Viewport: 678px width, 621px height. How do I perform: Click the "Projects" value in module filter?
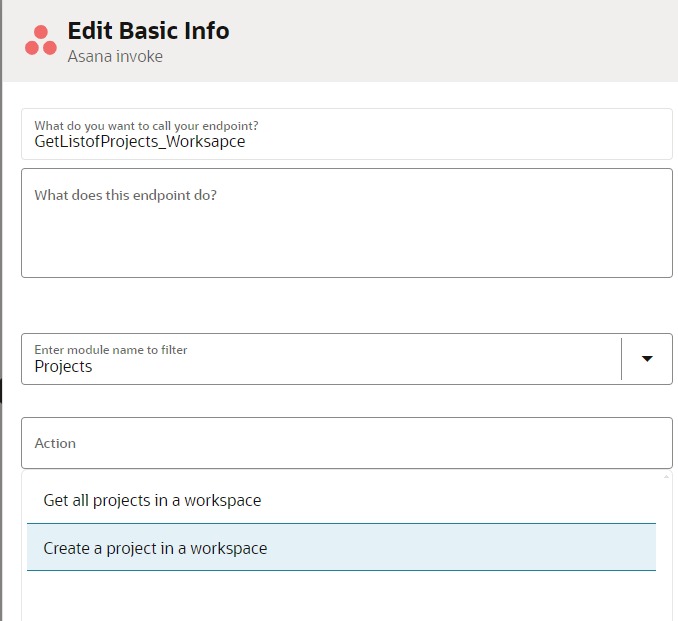[63, 367]
